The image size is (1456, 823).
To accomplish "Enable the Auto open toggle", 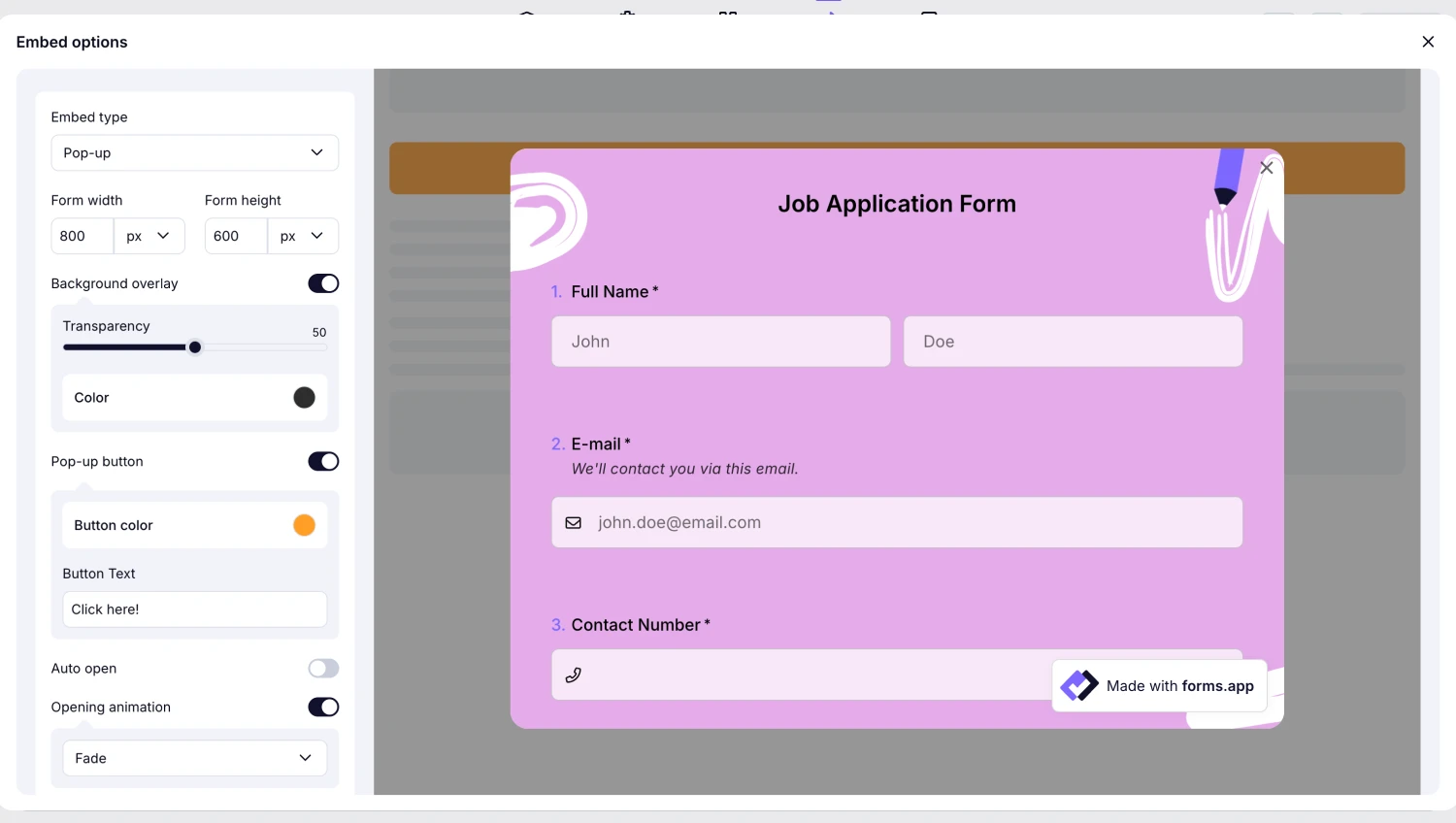I will (x=323, y=669).
